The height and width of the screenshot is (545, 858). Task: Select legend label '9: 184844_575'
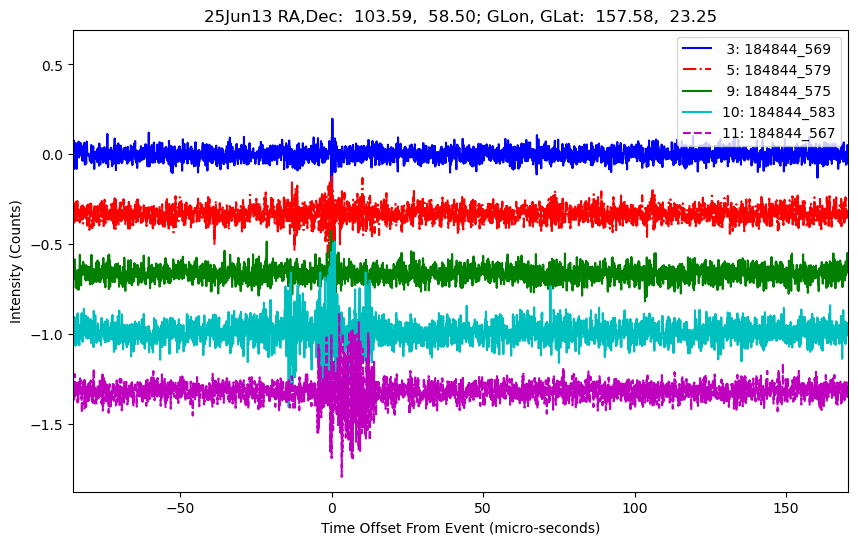[x=778, y=90]
